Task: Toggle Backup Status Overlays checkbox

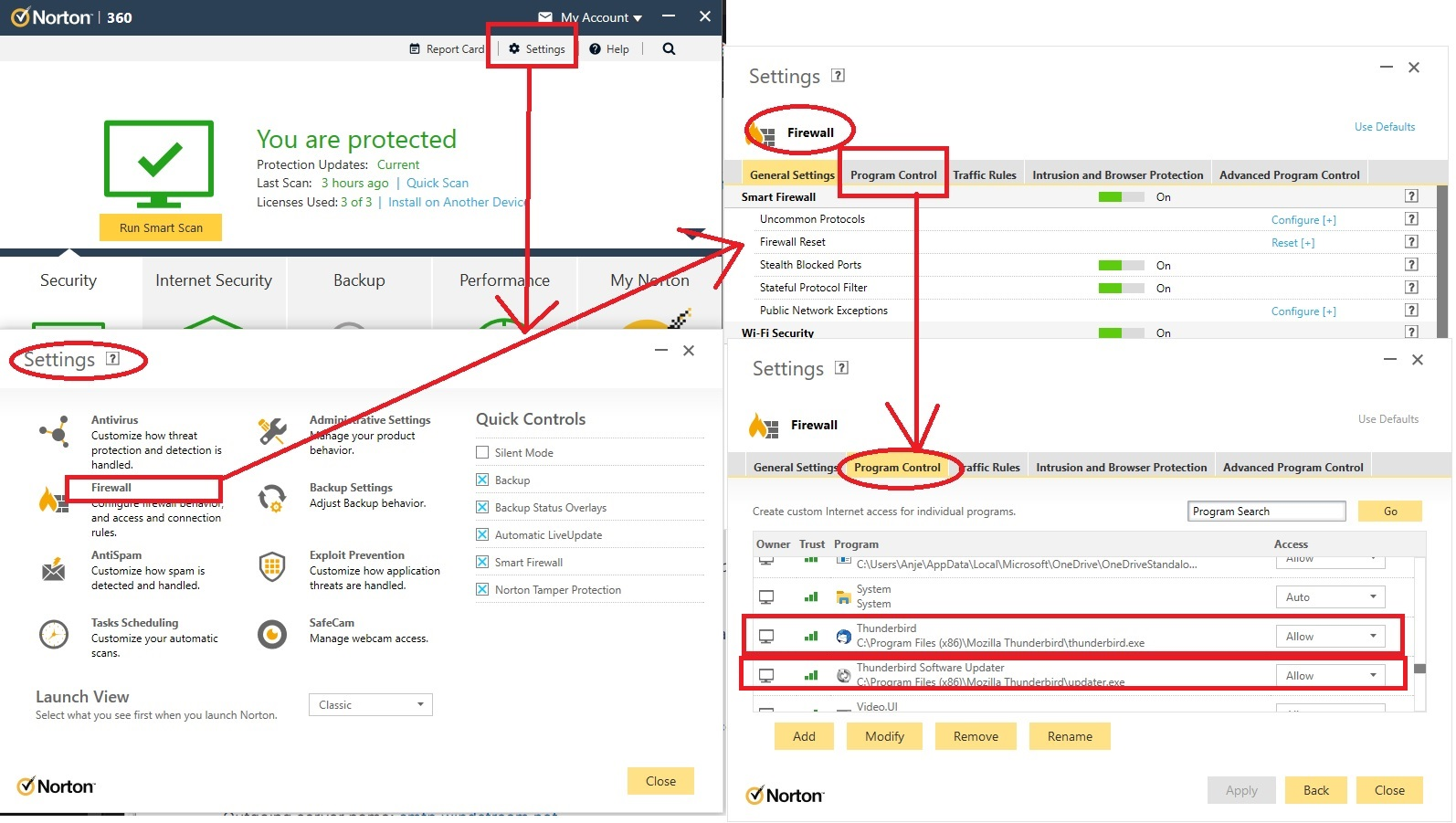Action: (x=482, y=507)
